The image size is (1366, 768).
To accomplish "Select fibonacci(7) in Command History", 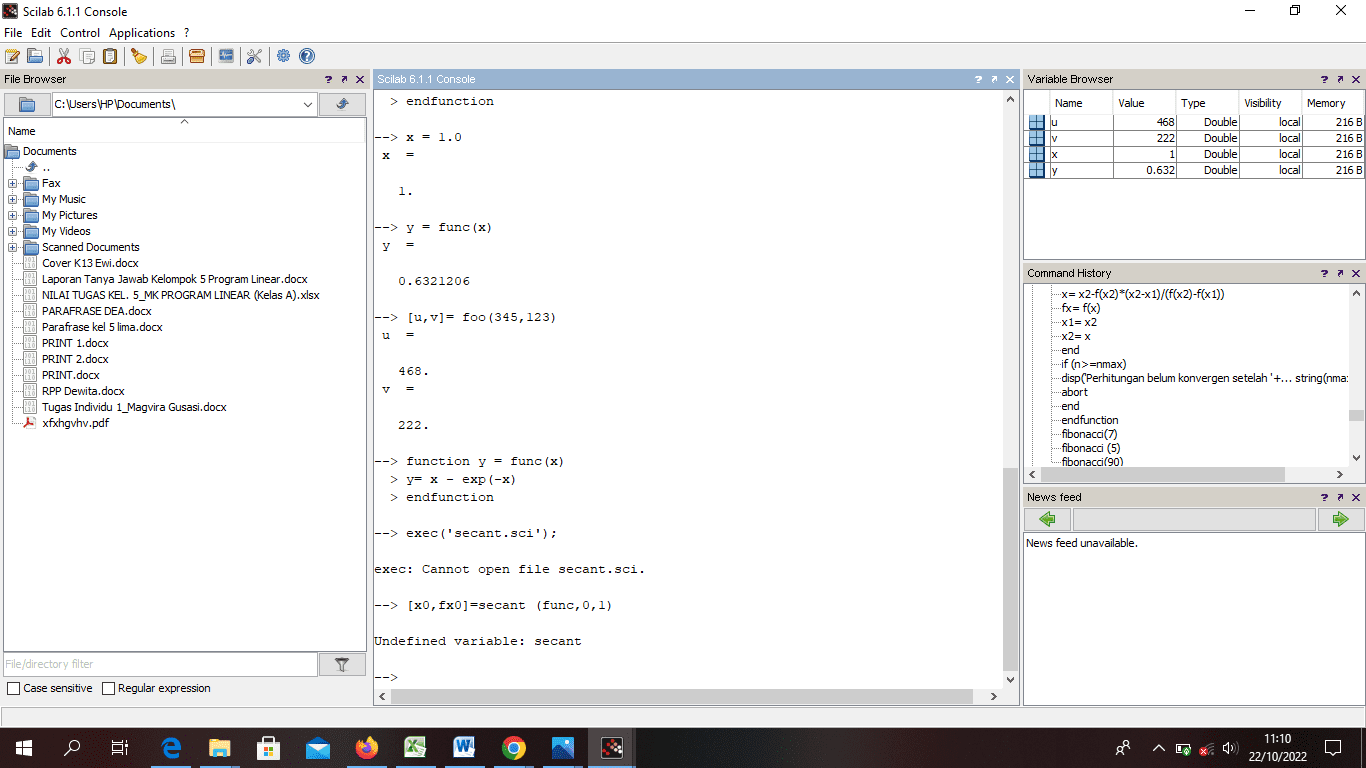I will pos(1089,434).
